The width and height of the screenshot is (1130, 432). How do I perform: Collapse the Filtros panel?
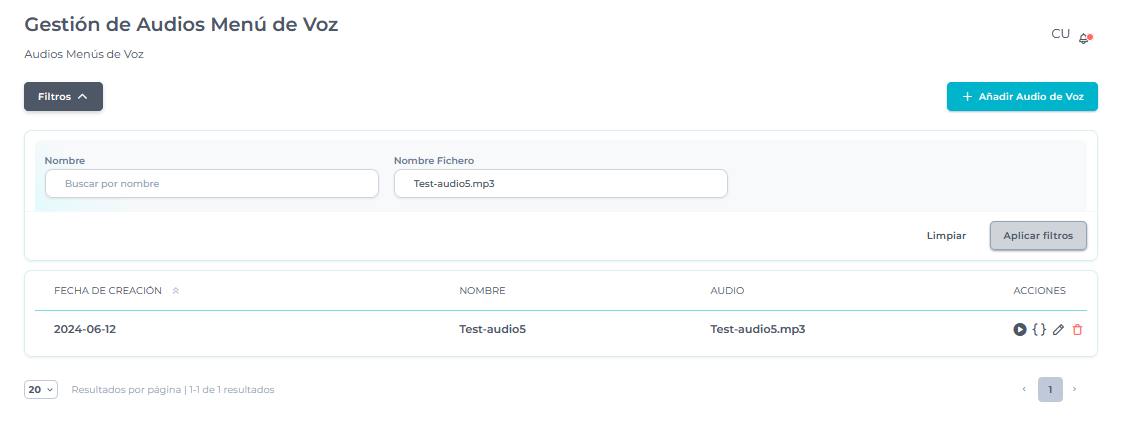click(63, 97)
